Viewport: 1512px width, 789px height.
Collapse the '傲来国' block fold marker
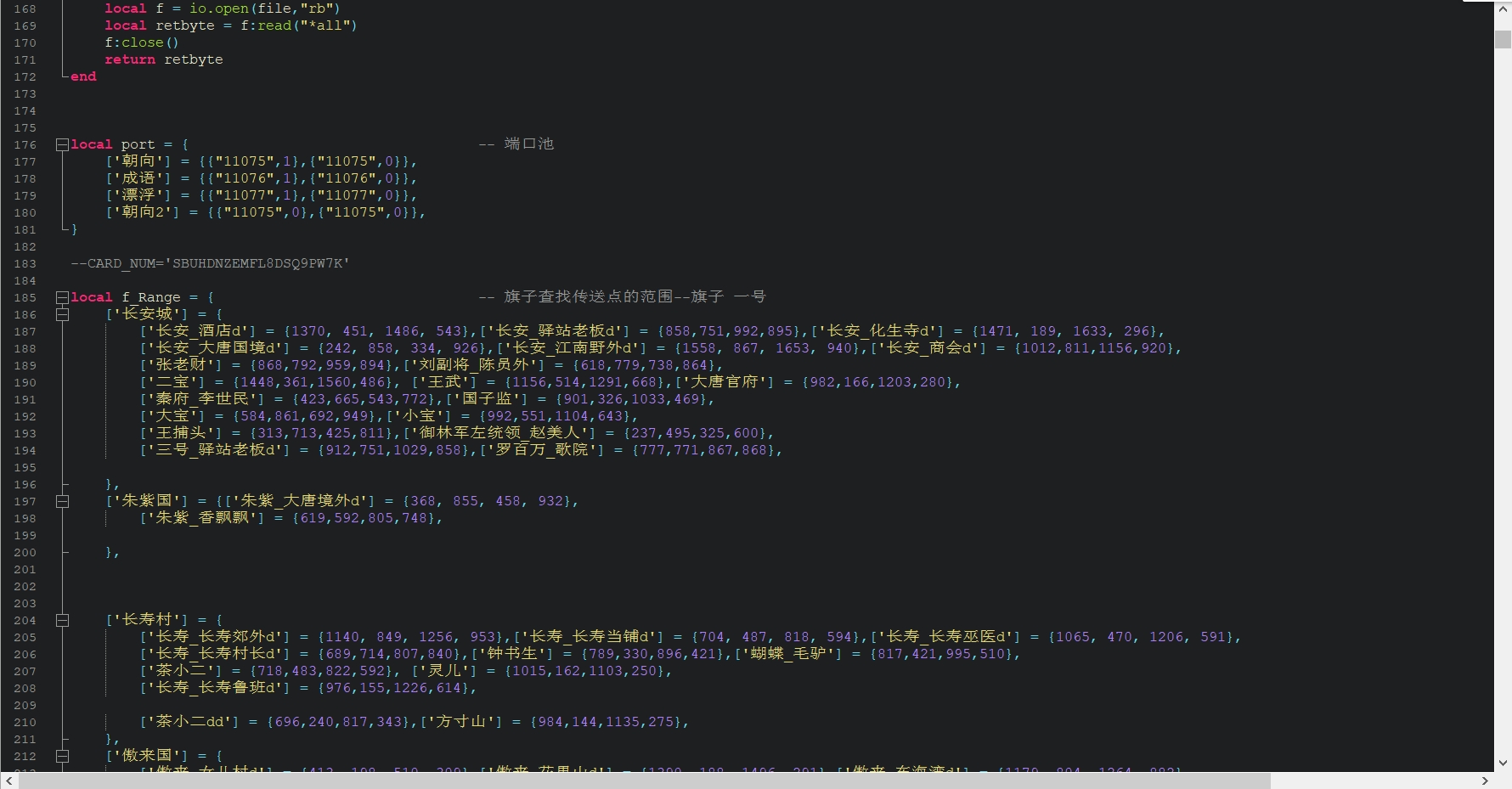tap(62, 756)
